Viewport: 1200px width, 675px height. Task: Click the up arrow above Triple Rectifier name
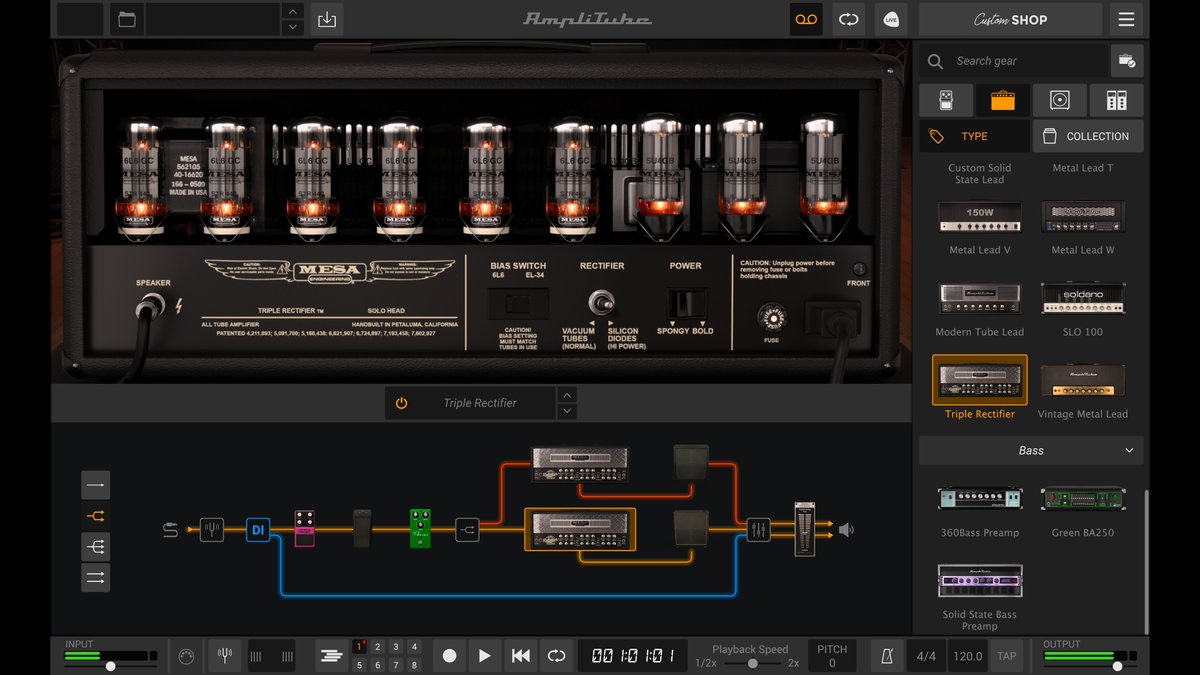(x=567, y=395)
